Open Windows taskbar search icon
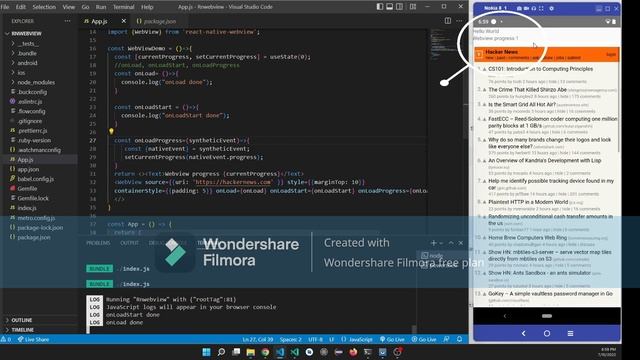This screenshot has height=360, width=640. [221, 352]
